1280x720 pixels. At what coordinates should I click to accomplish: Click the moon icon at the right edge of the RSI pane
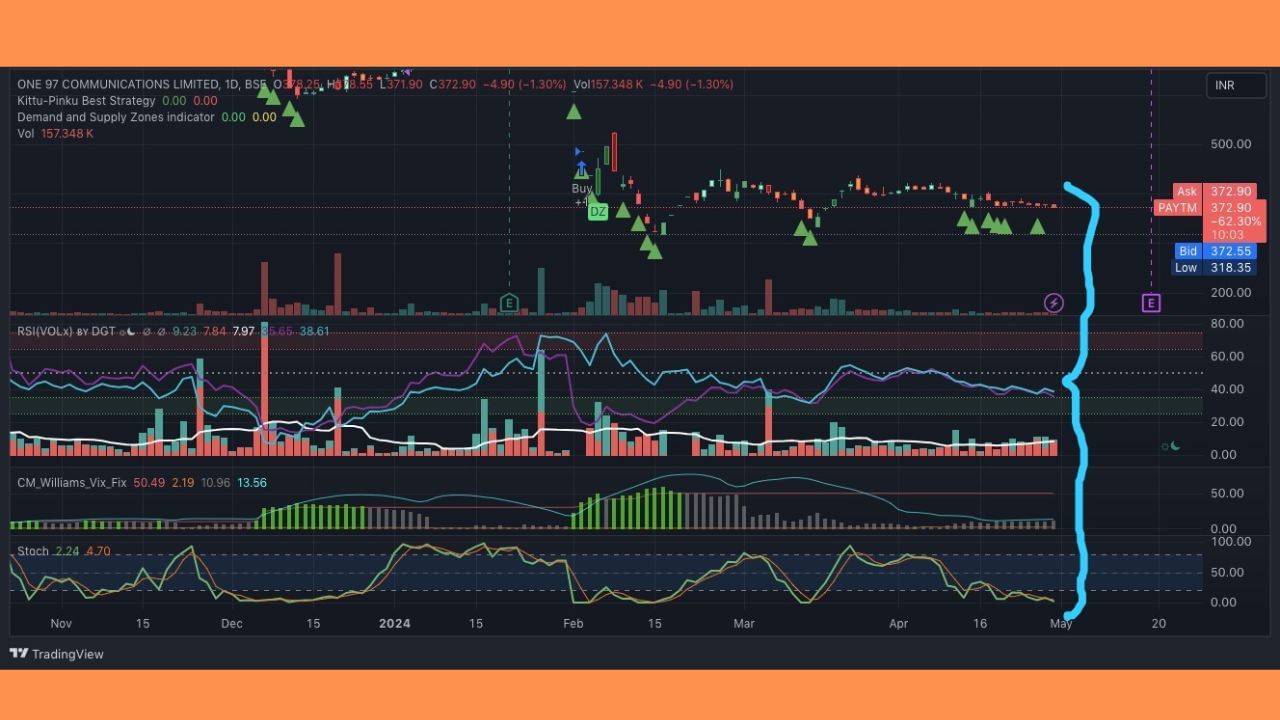tap(1175, 446)
